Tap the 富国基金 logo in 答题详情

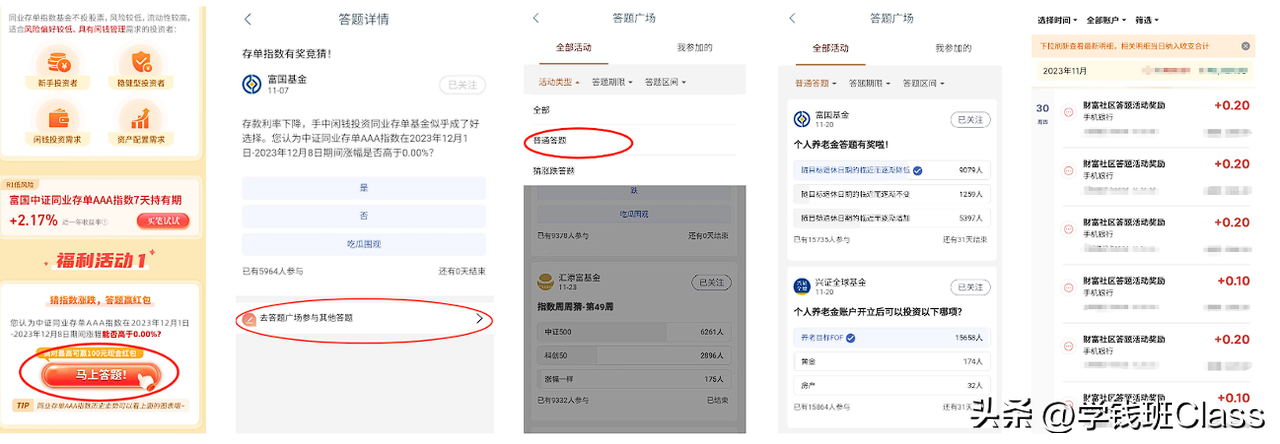coord(252,84)
